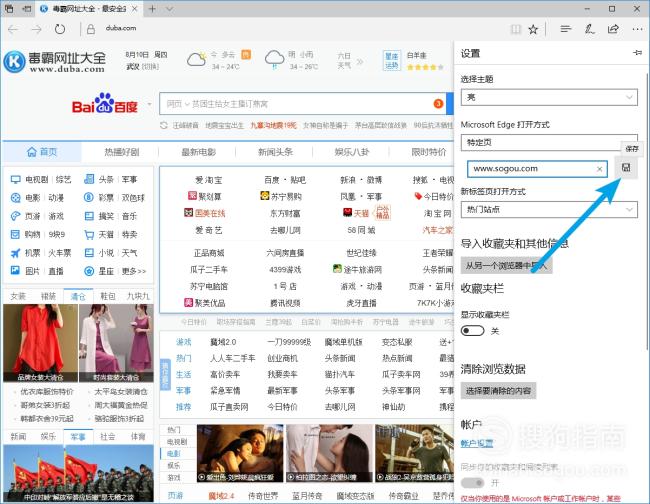The height and width of the screenshot is (504, 650).
Task: Open the reading view book icon
Action: 516,29
